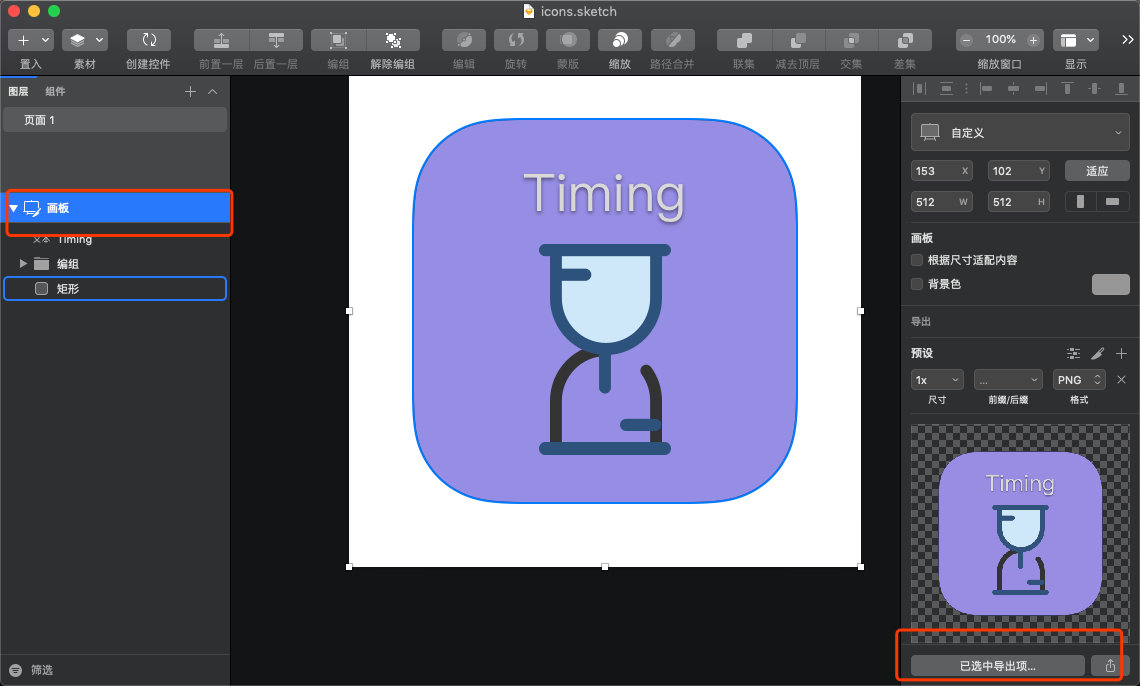
Task: Select 页面 1 in pages list
Action: point(115,120)
